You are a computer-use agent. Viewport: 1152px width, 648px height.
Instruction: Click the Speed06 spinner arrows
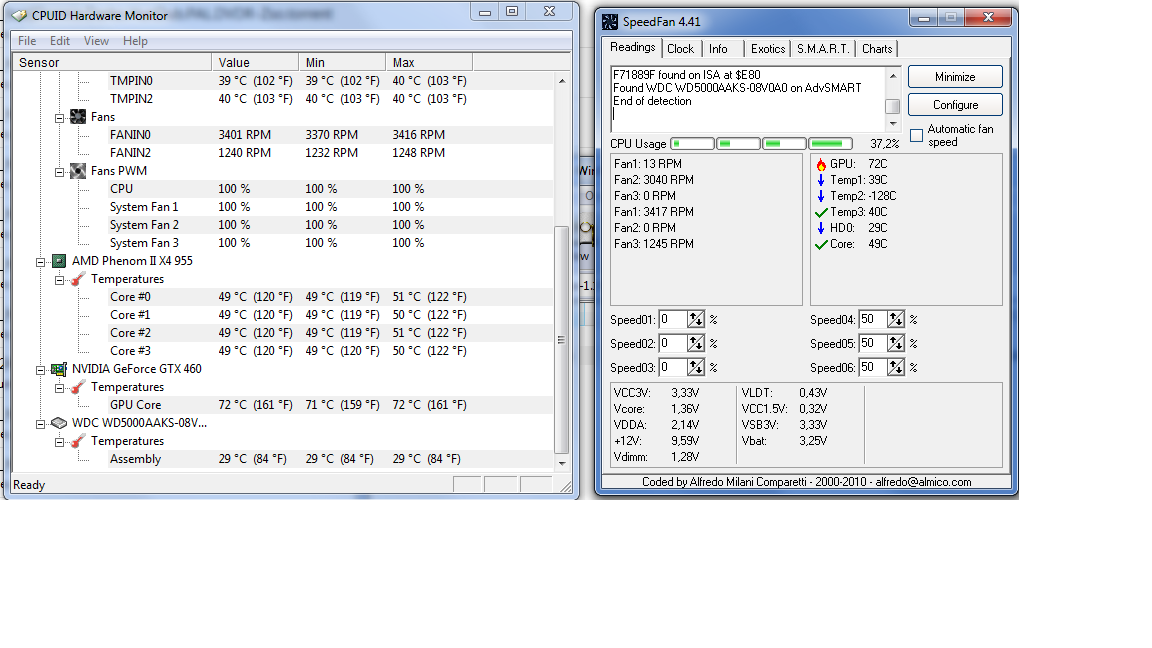(x=896, y=367)
